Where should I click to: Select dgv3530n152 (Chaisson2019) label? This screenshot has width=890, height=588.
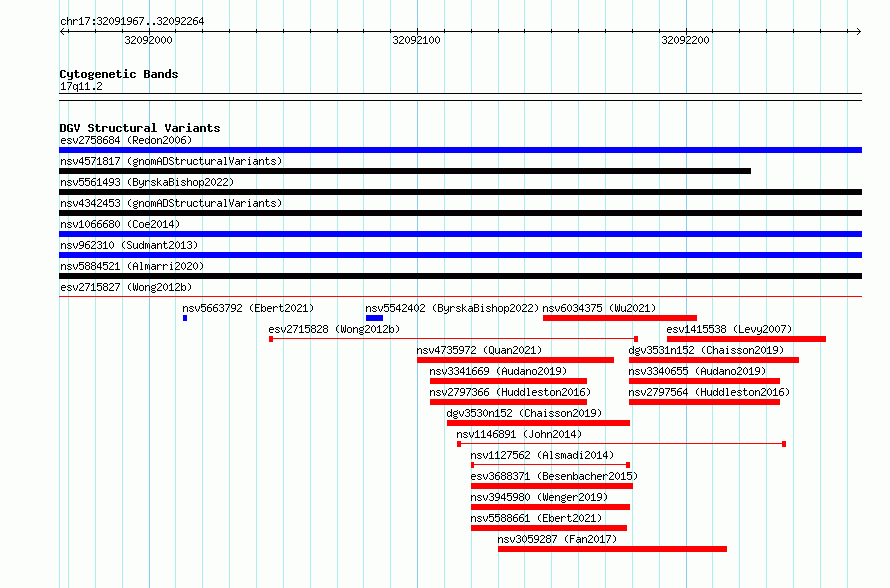point(524,413)
